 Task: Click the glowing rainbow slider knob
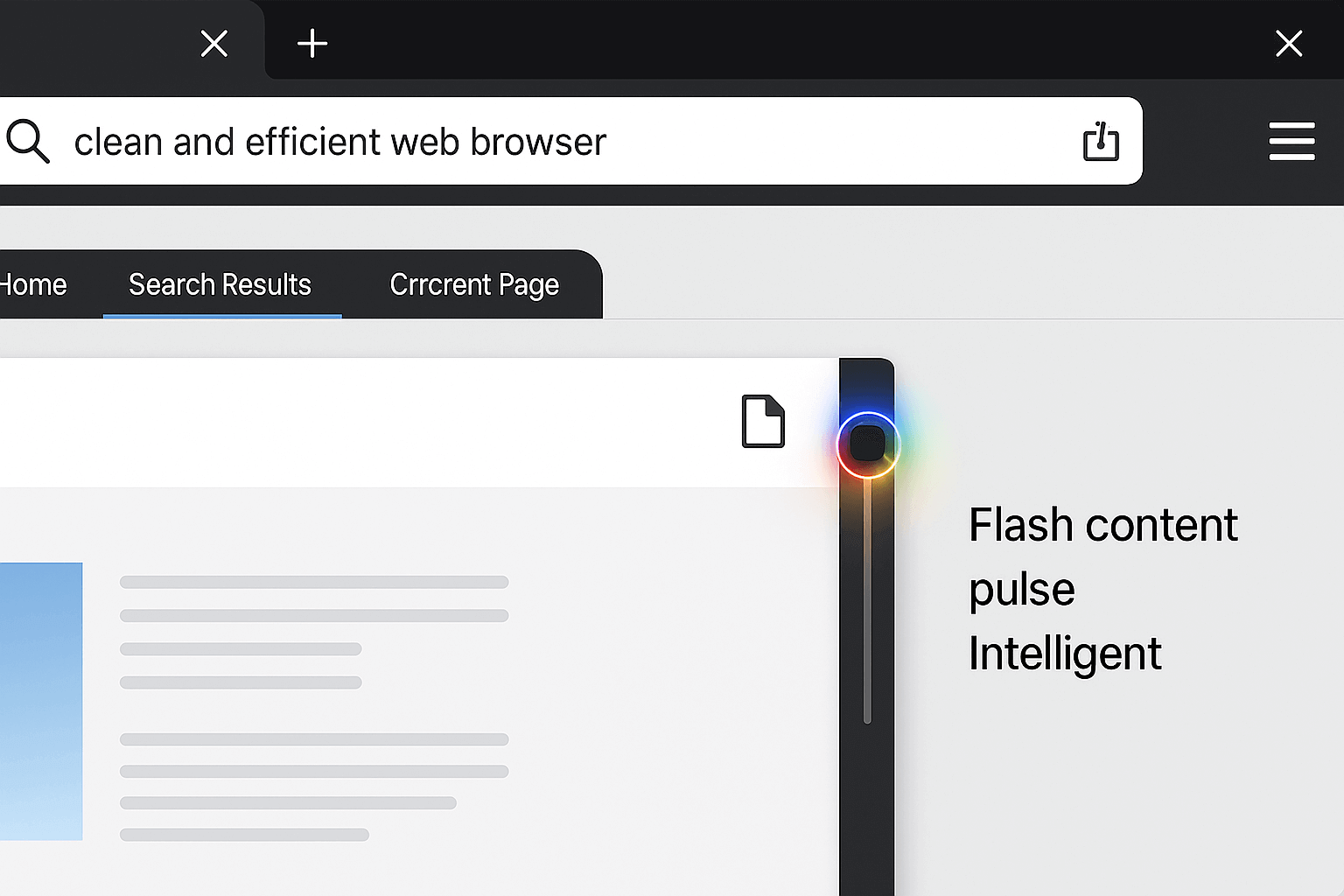(x=867, y=444)
